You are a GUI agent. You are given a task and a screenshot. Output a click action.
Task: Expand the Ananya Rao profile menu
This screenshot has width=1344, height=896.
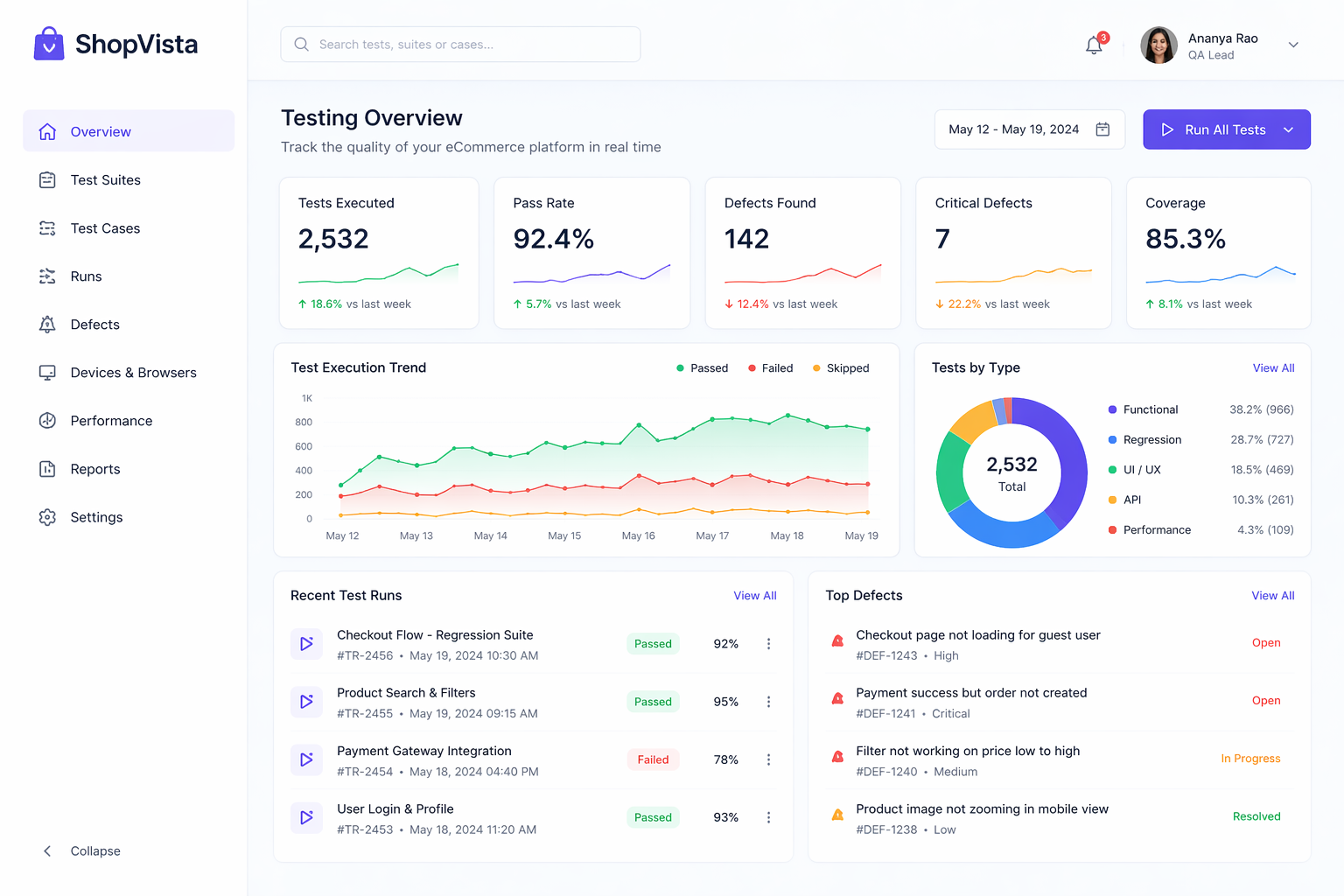(1293, 45)
